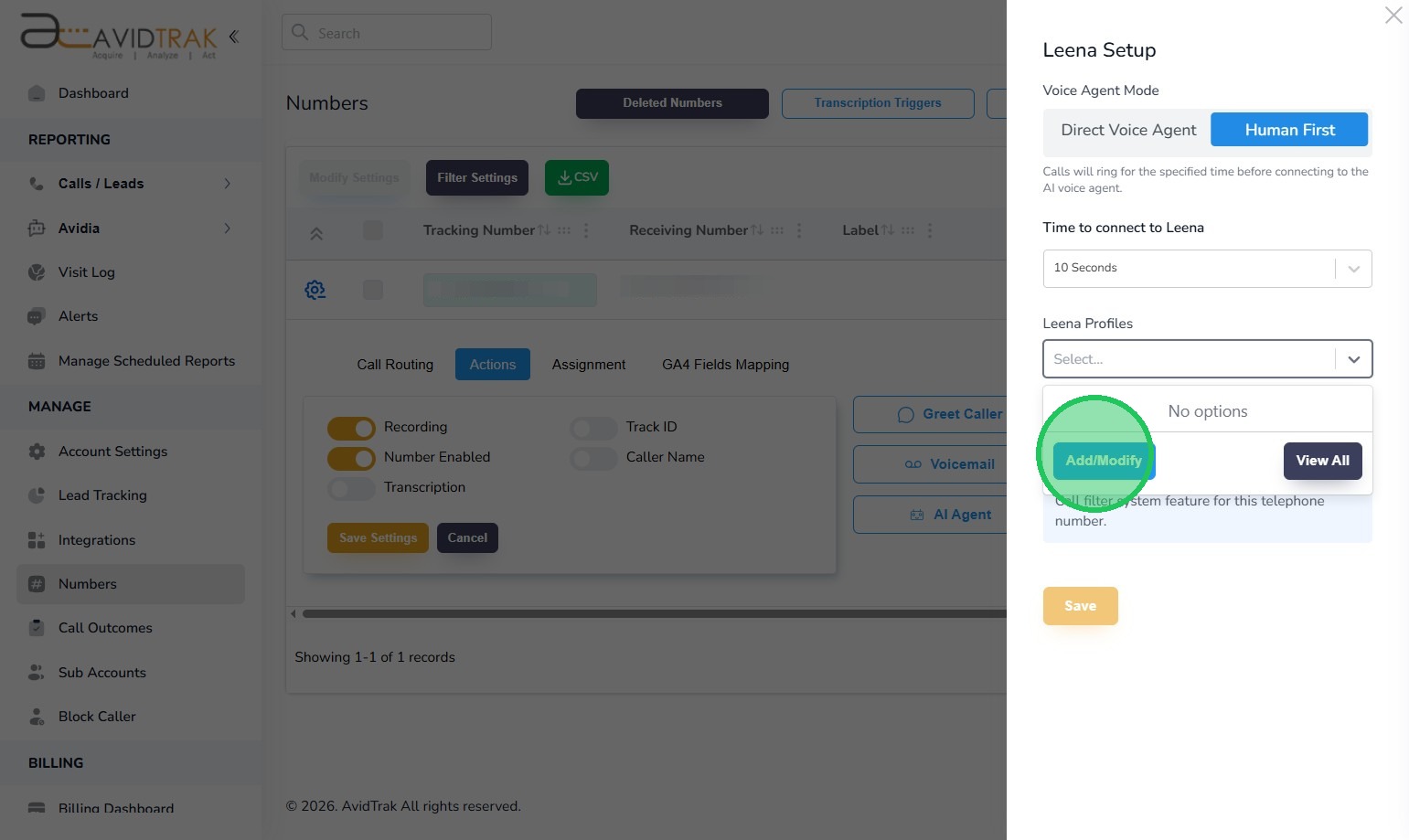Open Numbers in the sidebar
The height and width of the screenshot is (840, 1409).
coord(131,584)
